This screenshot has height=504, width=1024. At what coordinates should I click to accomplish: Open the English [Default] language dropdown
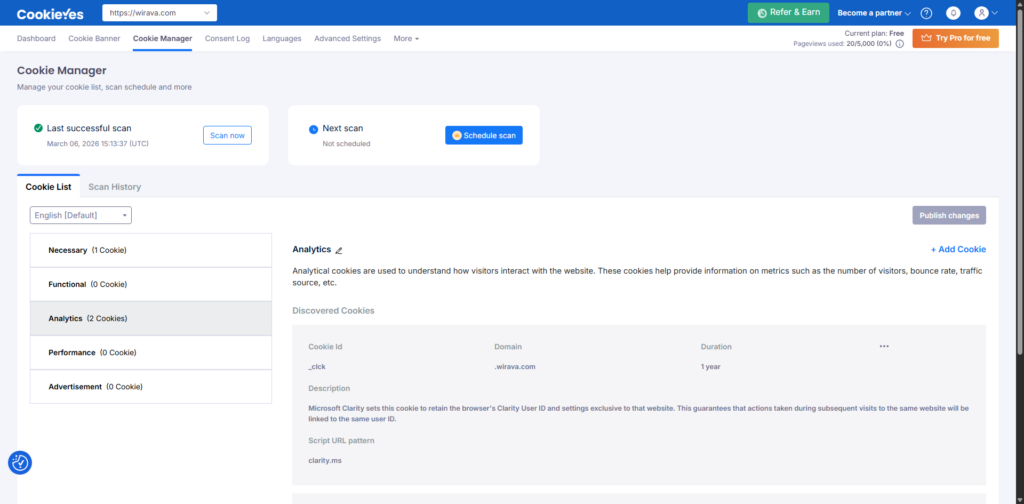[x=81, y=215]
